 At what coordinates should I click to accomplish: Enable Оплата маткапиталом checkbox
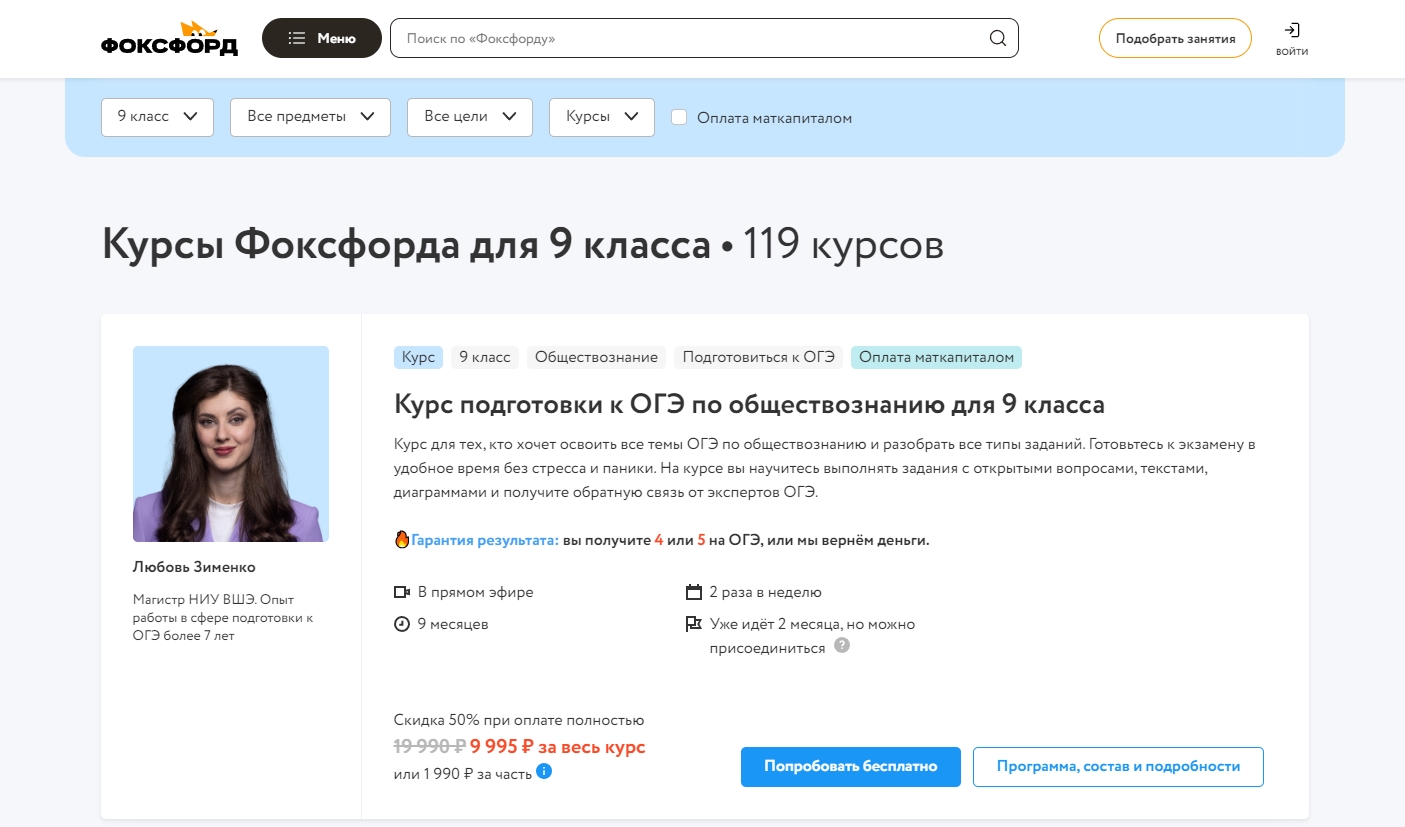coord(679,117)
